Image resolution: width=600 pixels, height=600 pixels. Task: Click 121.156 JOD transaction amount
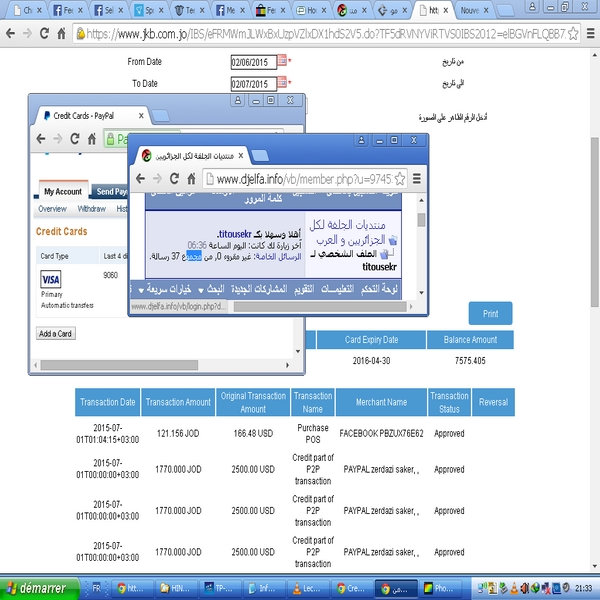(x=178, y=434)
